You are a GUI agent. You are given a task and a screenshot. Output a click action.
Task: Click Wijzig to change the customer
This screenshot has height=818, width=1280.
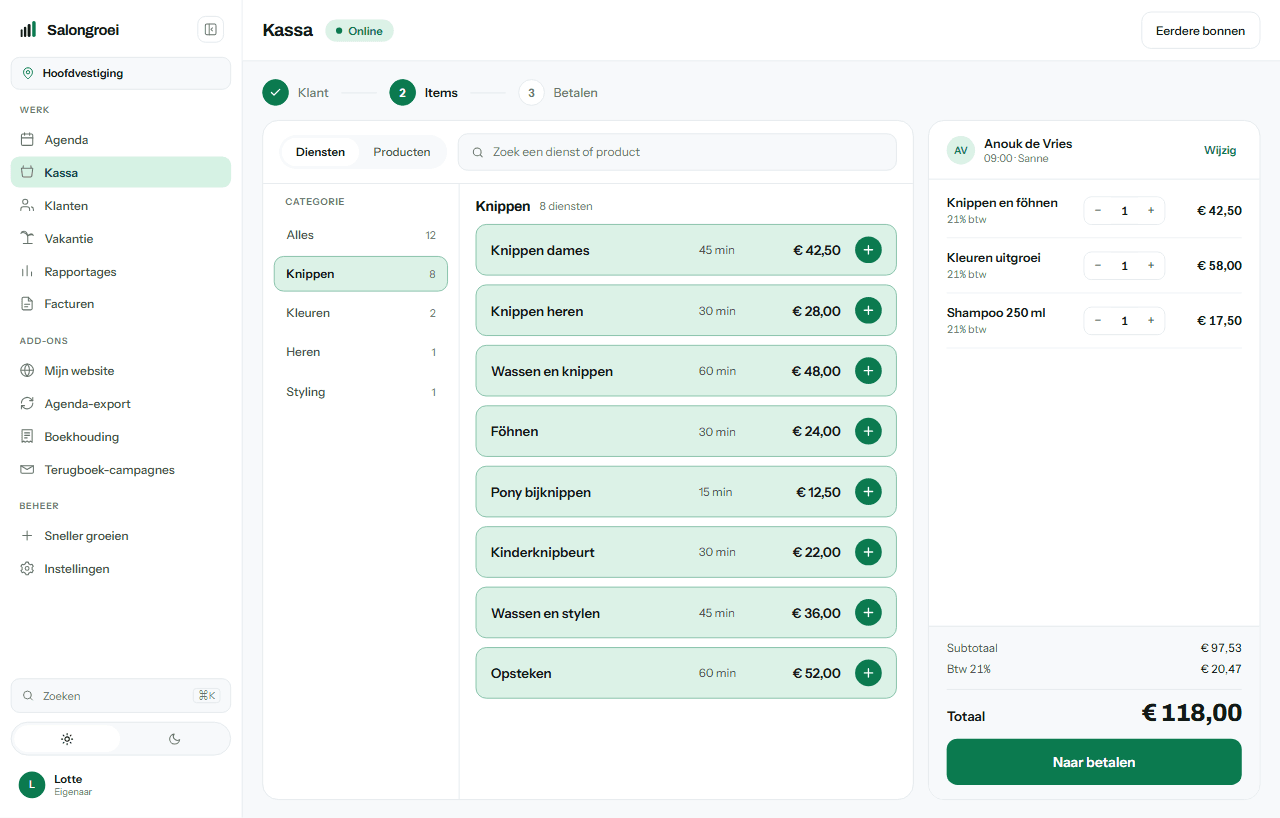(x=1220, y=150)
